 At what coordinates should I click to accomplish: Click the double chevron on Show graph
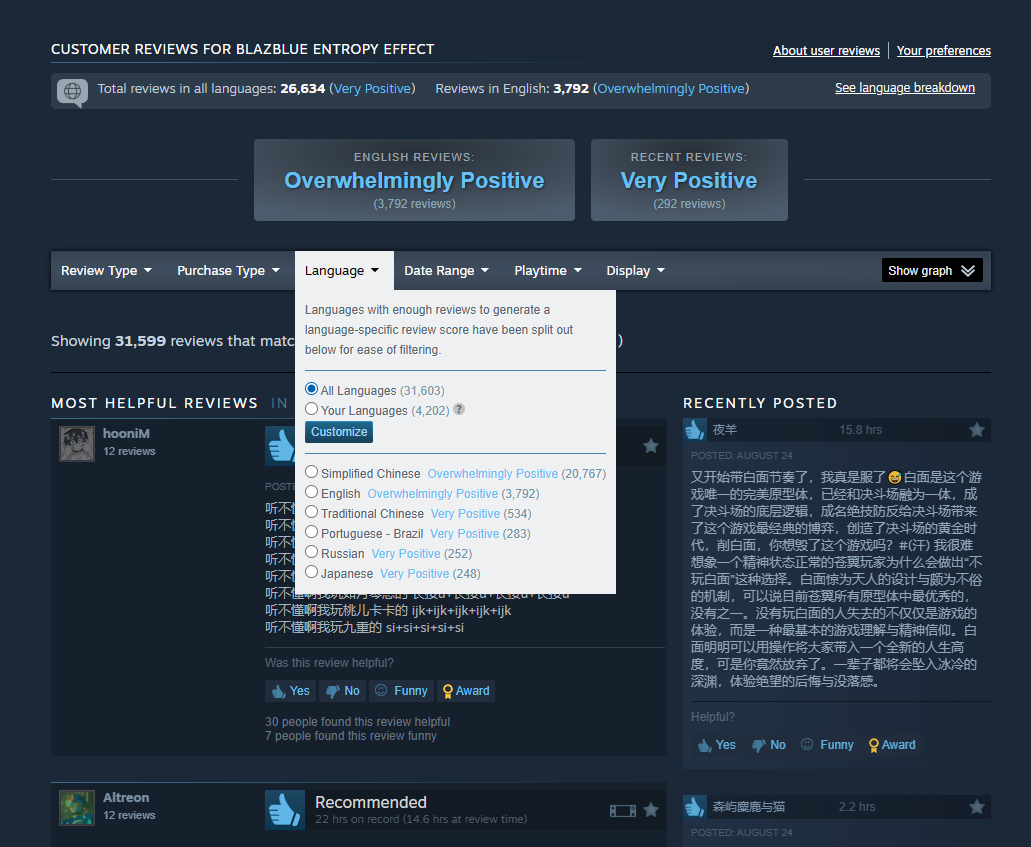pyautogui.click(x=968, y=270)
